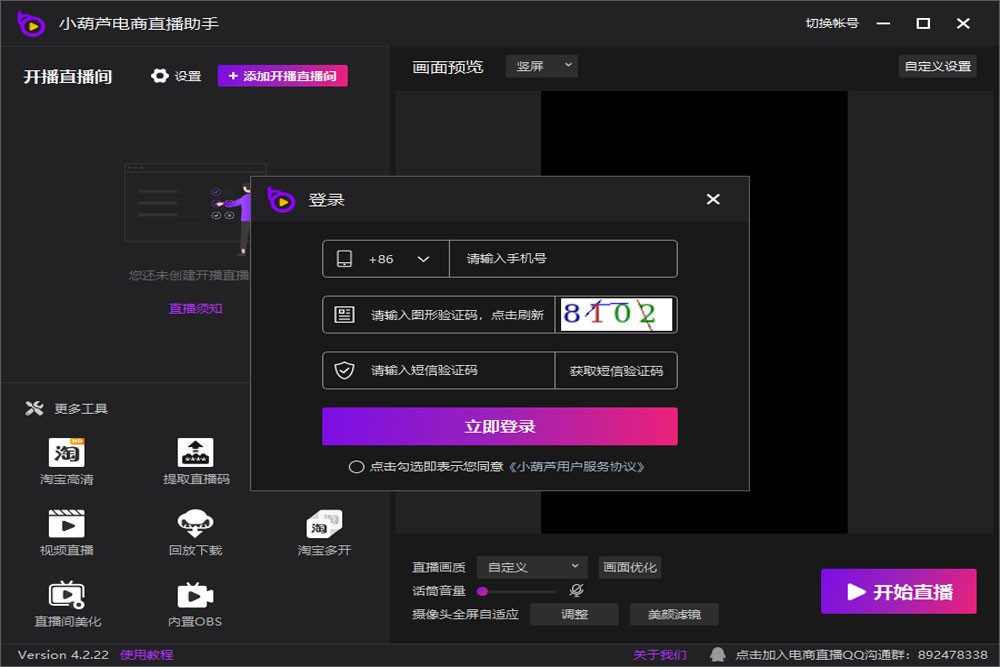Viewport: 1000px width, 667px height.
Task: Click the logo in the 登录 dialog
Action: pos(281,200)
